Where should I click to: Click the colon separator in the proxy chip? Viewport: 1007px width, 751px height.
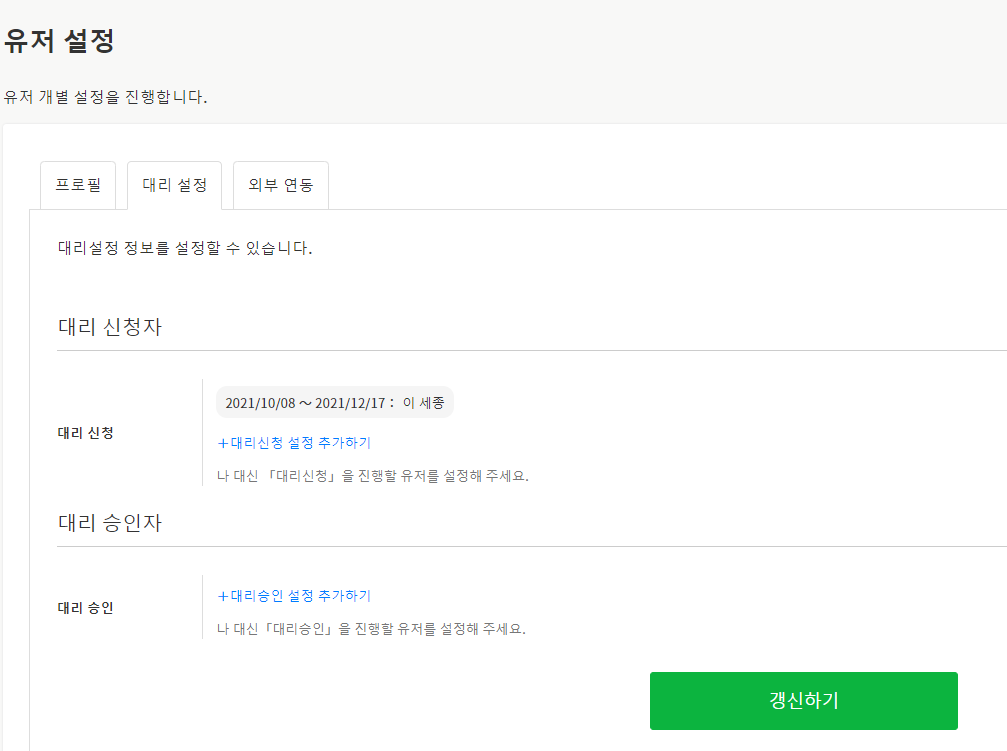tap(392, 403)
